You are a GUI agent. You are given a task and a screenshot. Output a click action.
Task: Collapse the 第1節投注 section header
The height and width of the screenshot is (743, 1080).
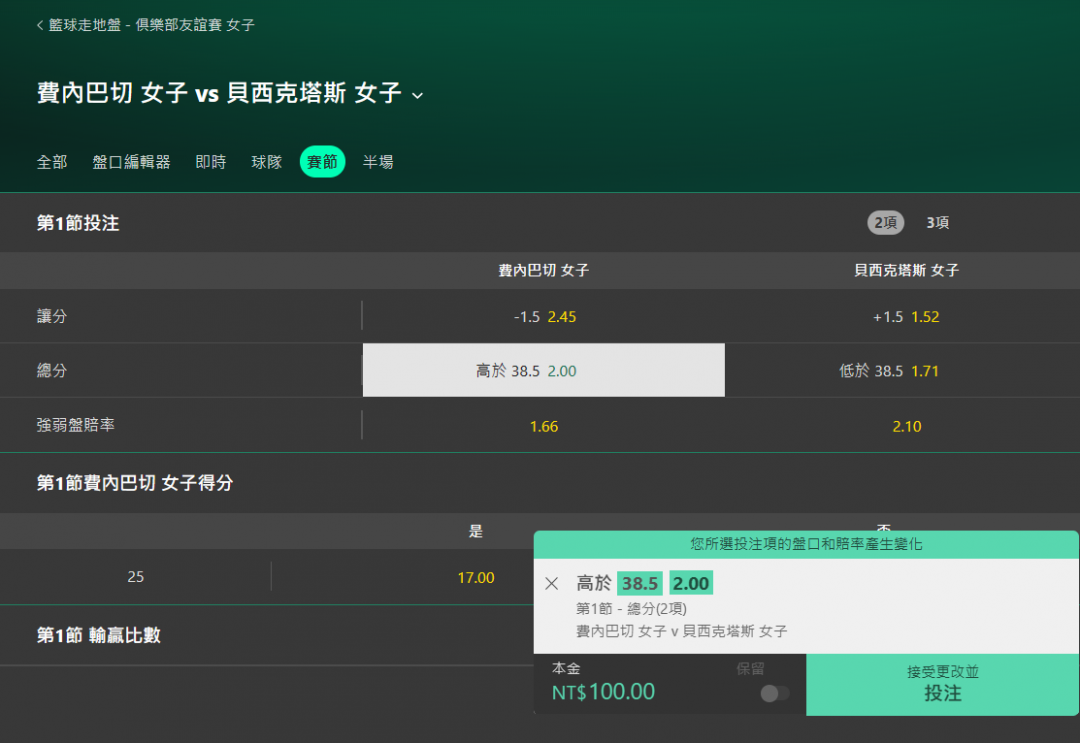pos(540,222)
